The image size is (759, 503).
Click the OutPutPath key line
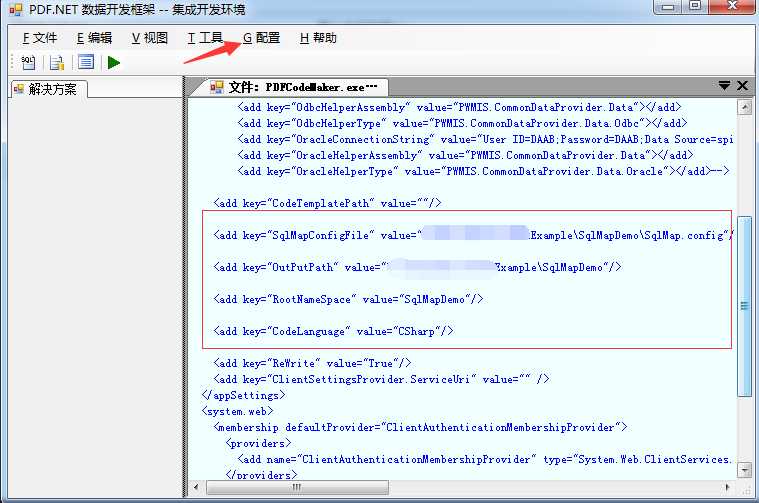(417, 267)
